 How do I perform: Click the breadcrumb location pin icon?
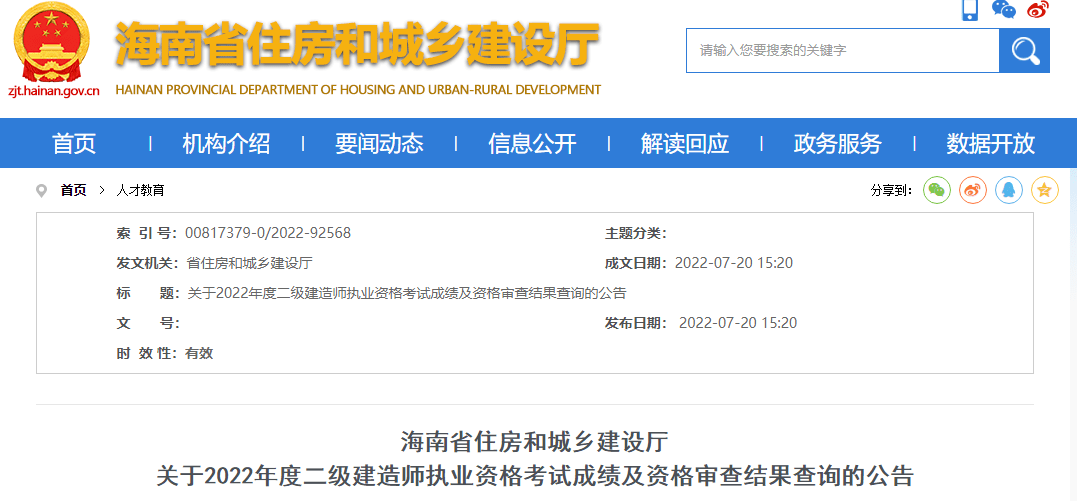pyautogui.click(x=41, y=191)
